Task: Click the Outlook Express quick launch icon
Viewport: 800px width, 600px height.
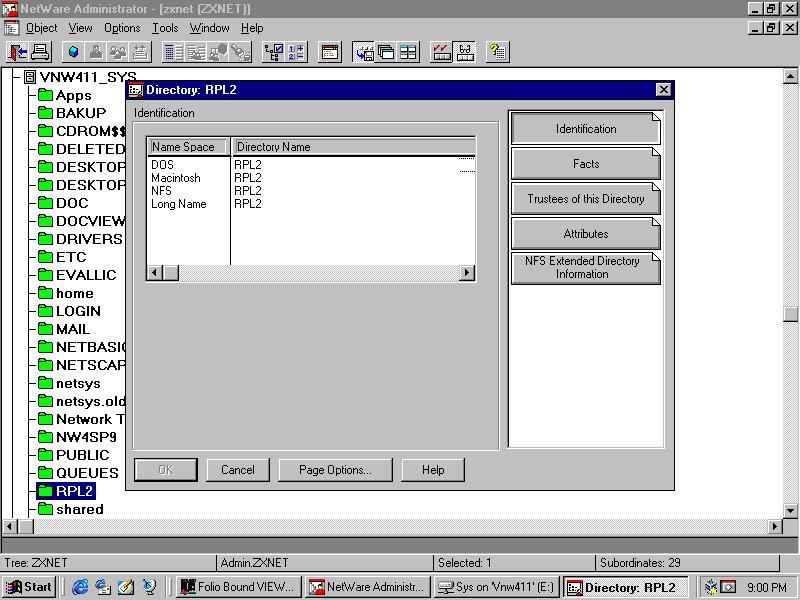Action: pos(103,587)
